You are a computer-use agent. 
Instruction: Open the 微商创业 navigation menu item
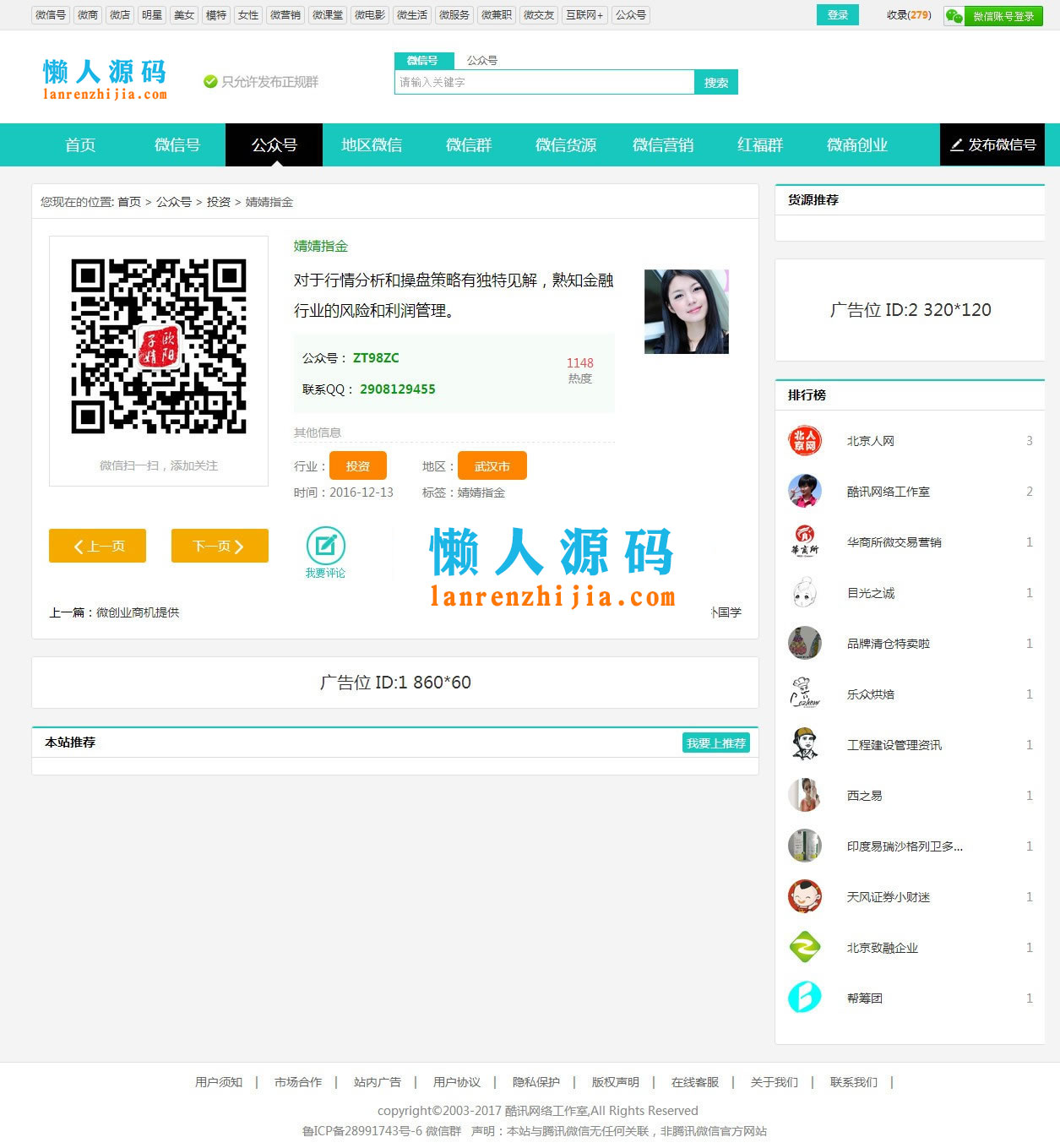click(856, 144)
